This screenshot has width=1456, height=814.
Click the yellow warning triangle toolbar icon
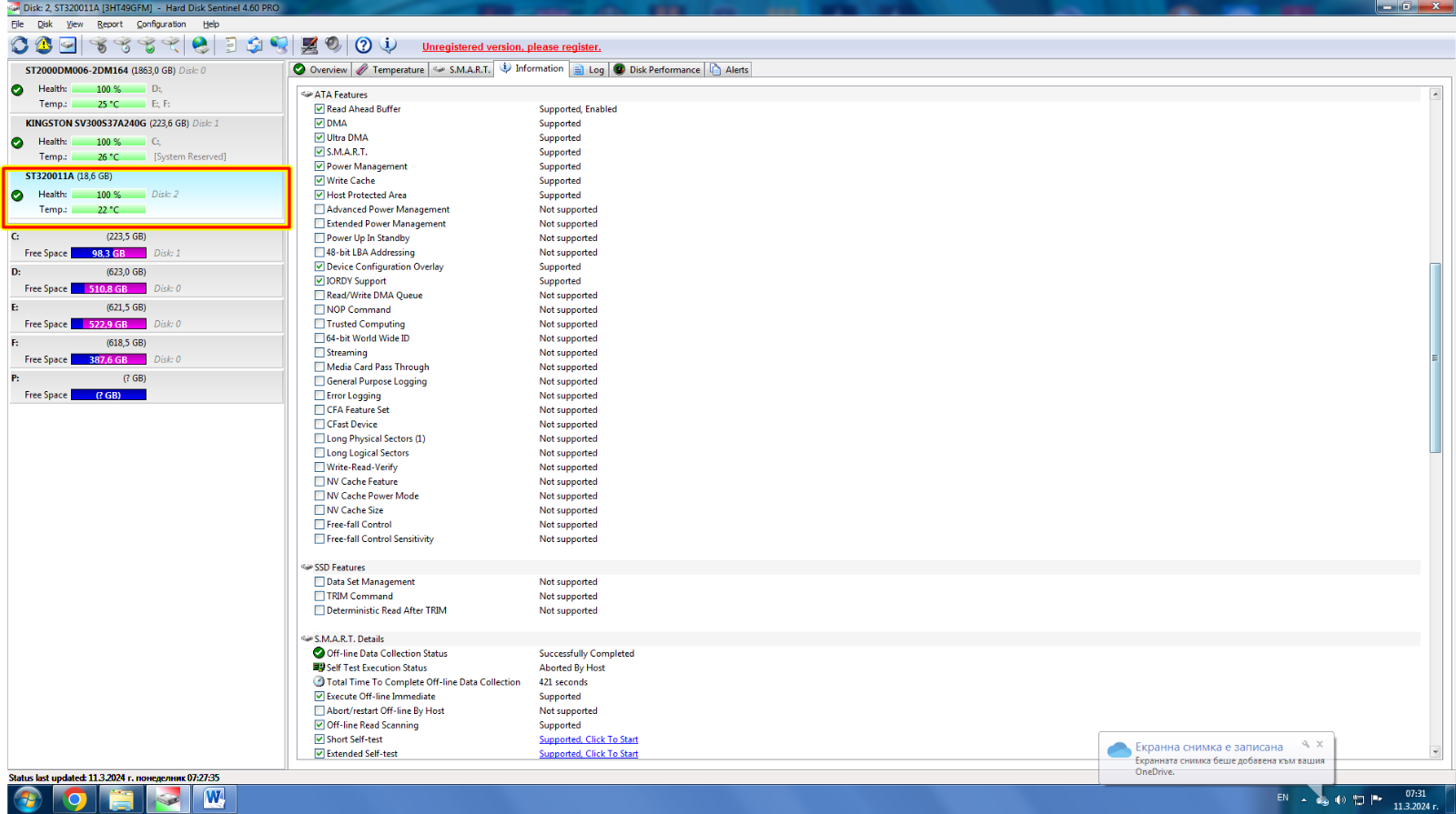click(x=44, y=45)
